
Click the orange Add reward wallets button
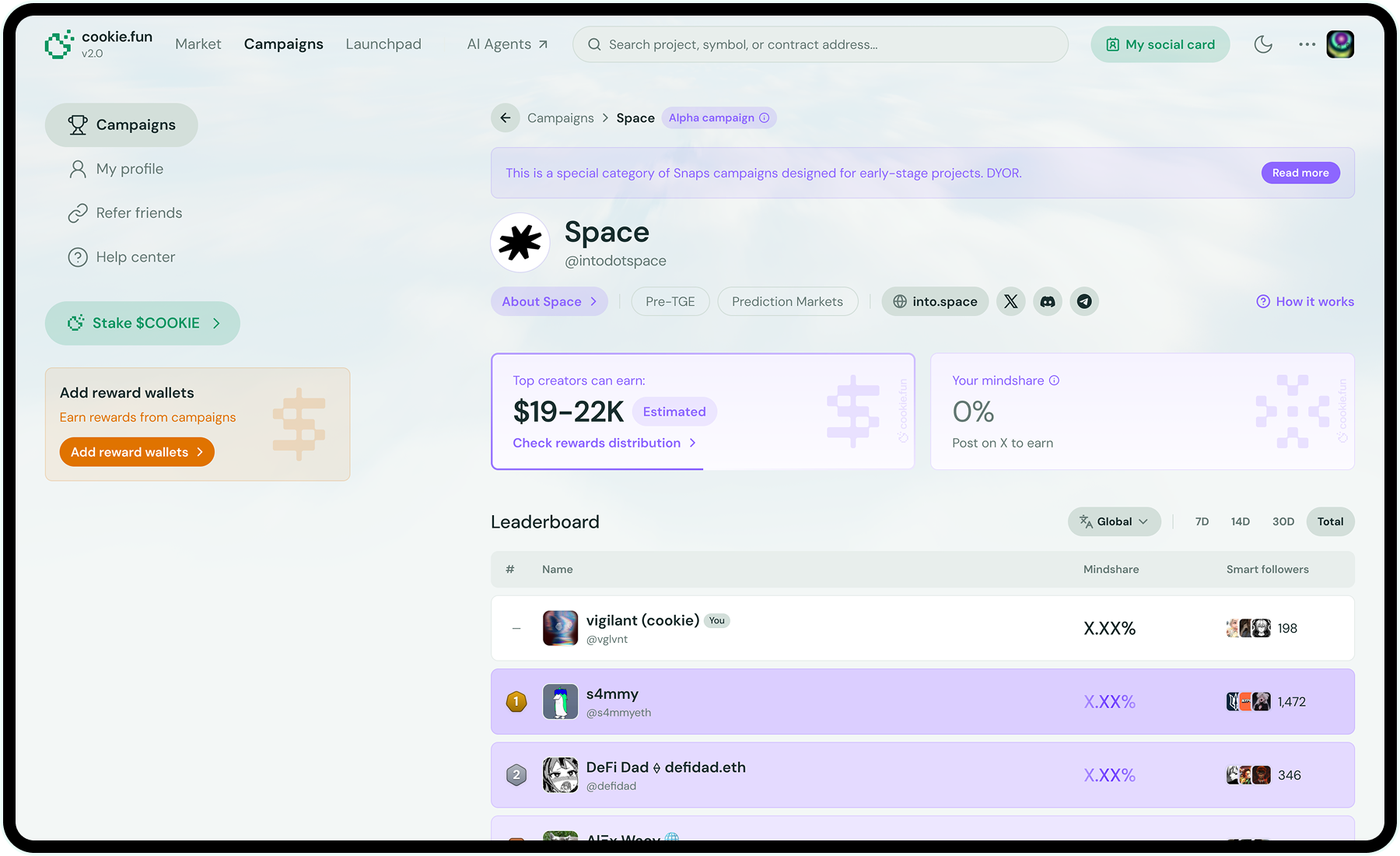point(137,452)
